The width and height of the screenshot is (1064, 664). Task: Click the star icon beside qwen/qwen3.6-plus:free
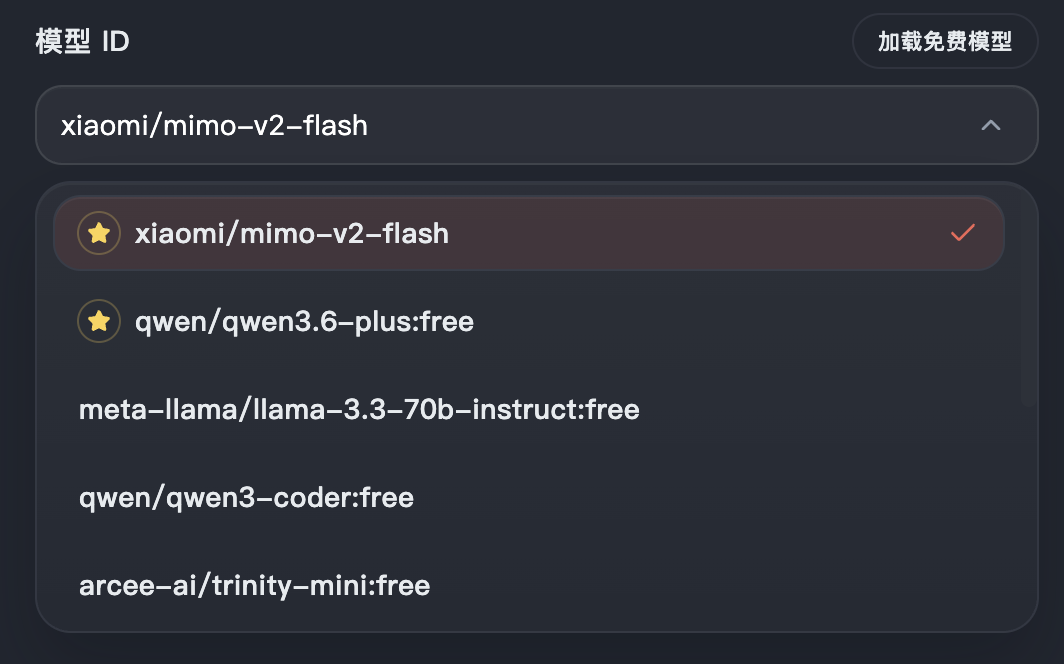(x=98, y=321)
